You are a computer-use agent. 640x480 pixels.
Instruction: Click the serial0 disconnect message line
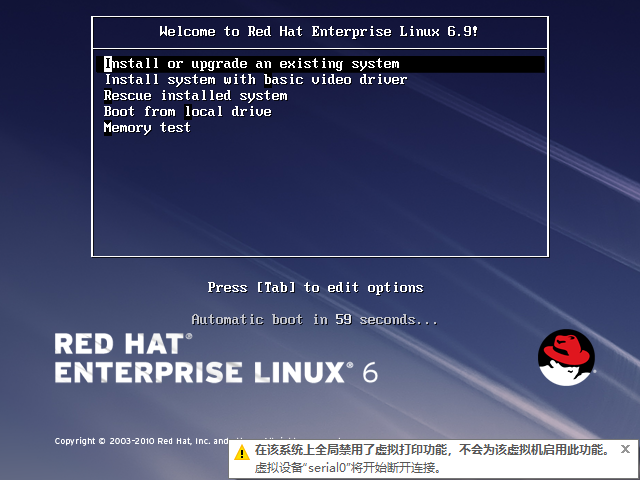(x=348, y=467)
